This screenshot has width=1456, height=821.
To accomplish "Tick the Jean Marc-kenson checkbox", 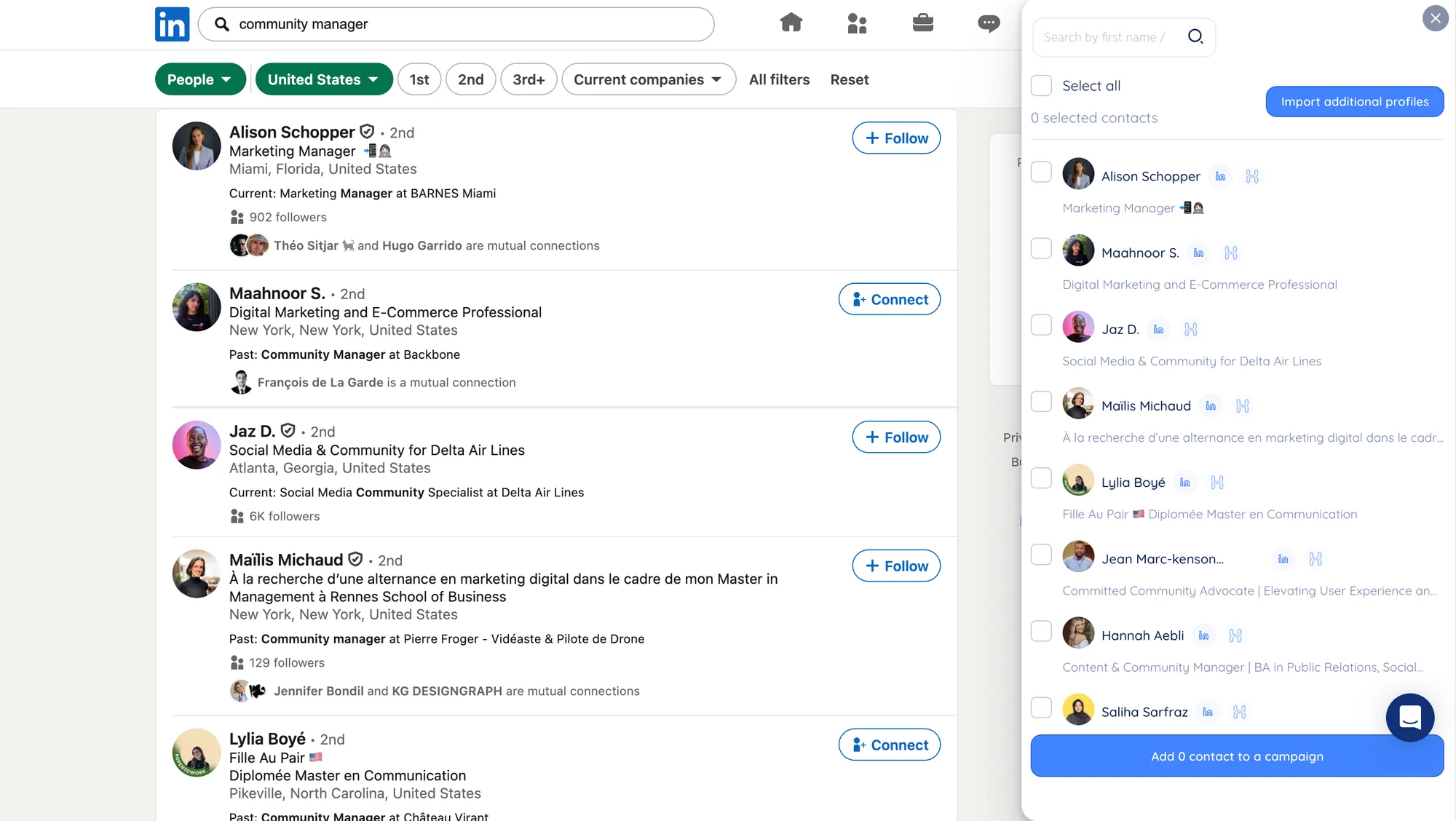I will pos(1041,555).
